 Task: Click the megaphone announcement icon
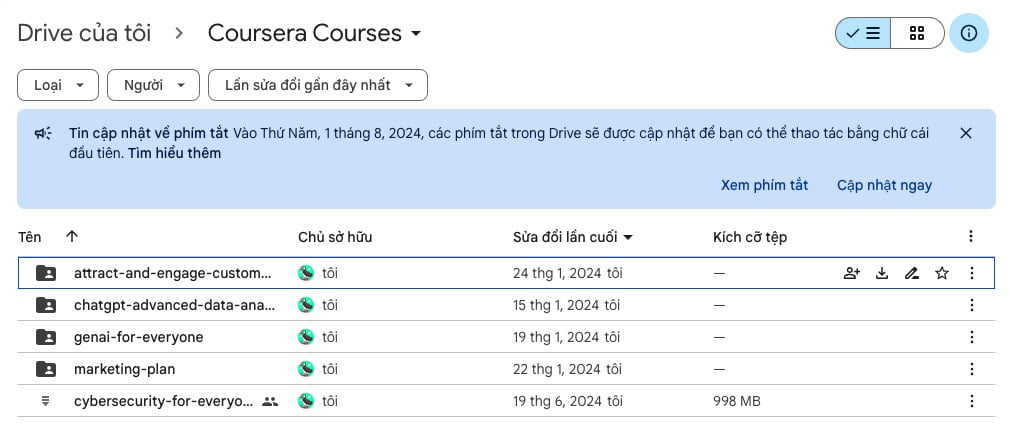point(43,134)
